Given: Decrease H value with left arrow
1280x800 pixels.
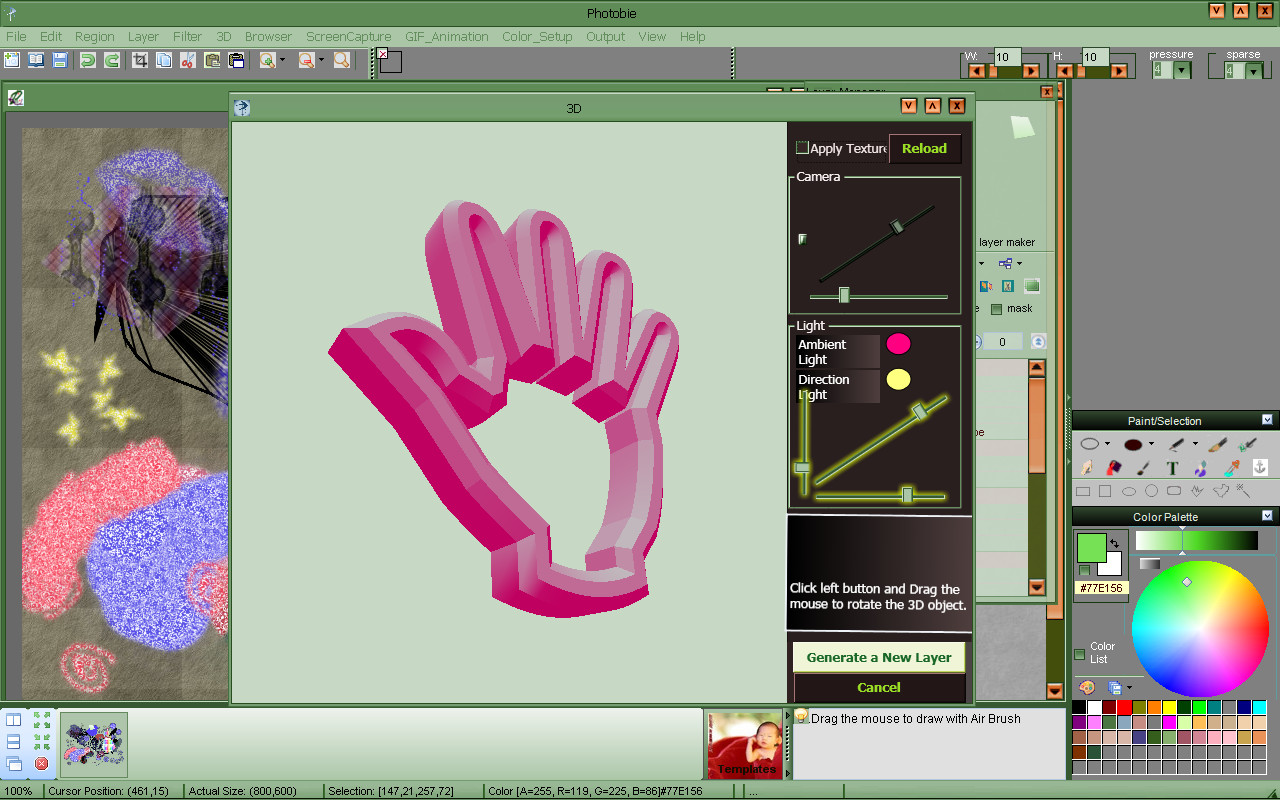Looking at the screenshot, I should click(1065, 71).
